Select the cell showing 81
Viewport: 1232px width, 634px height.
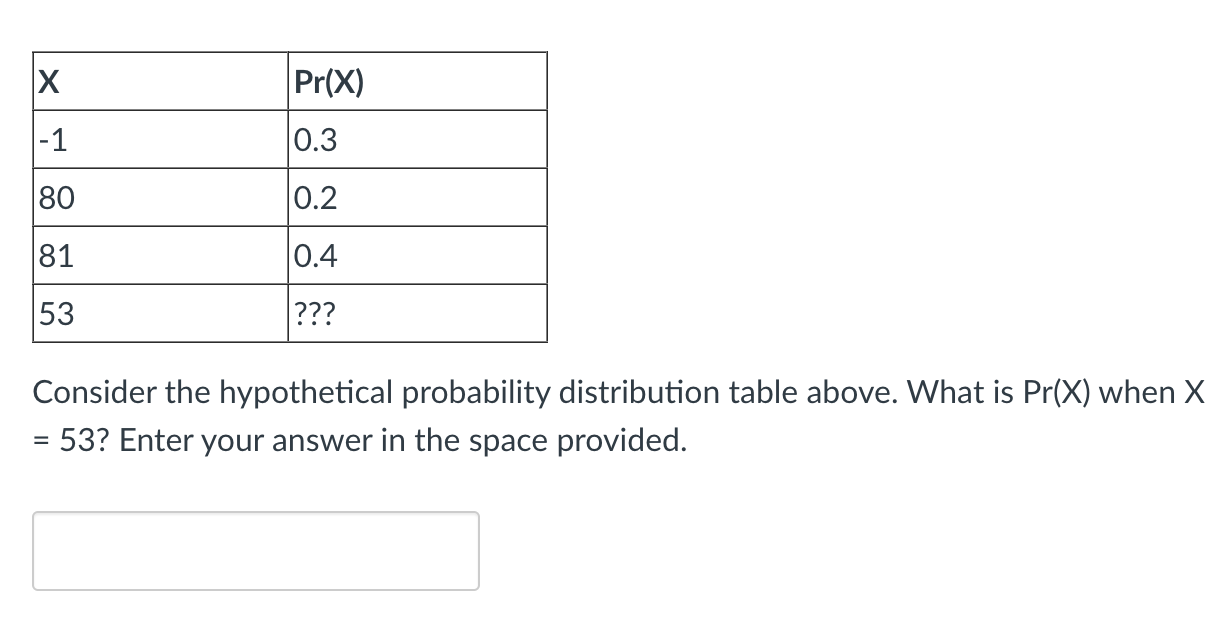(160, 254)
